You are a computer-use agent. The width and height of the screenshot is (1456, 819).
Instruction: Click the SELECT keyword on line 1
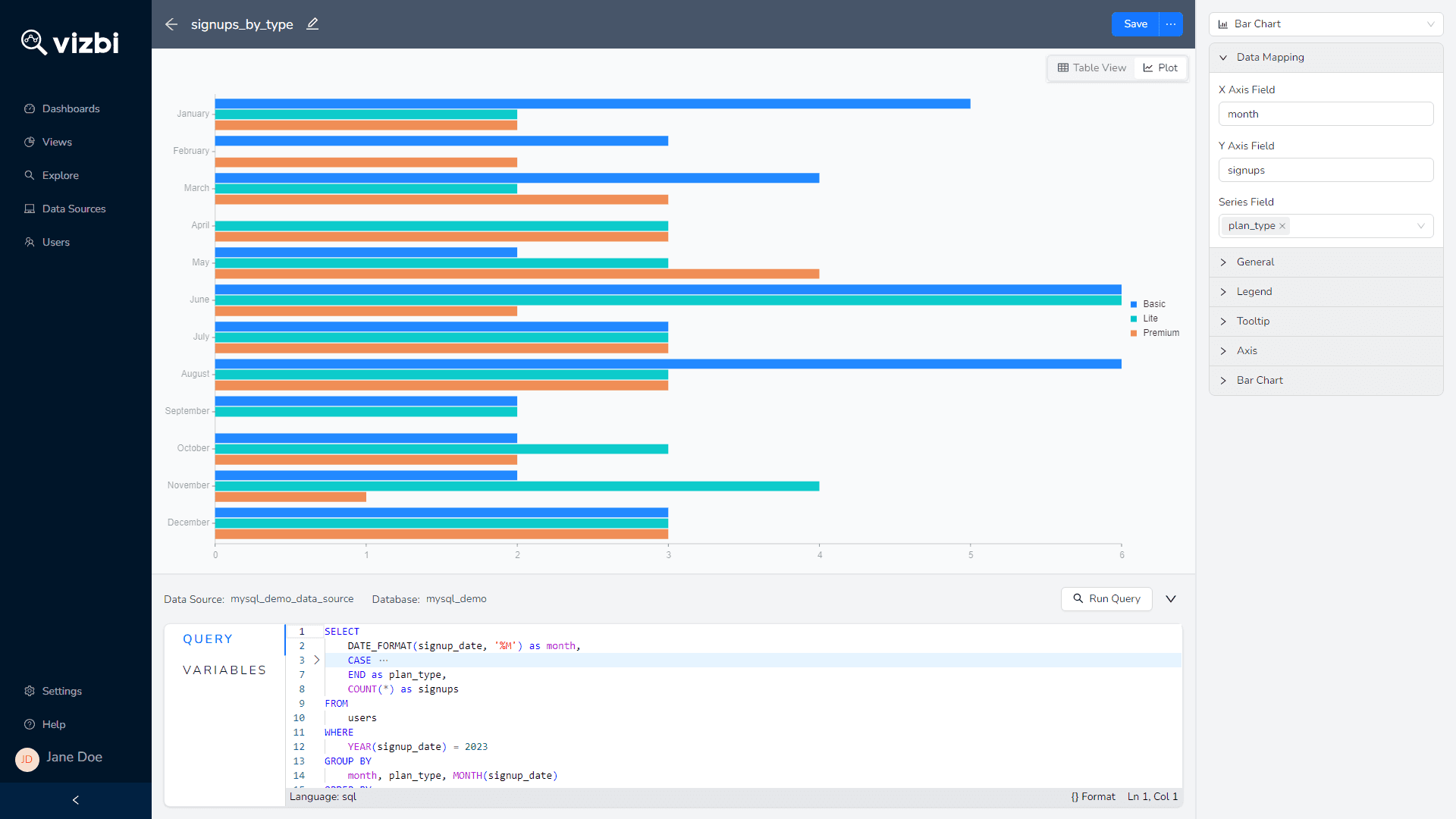pos(342,632)
